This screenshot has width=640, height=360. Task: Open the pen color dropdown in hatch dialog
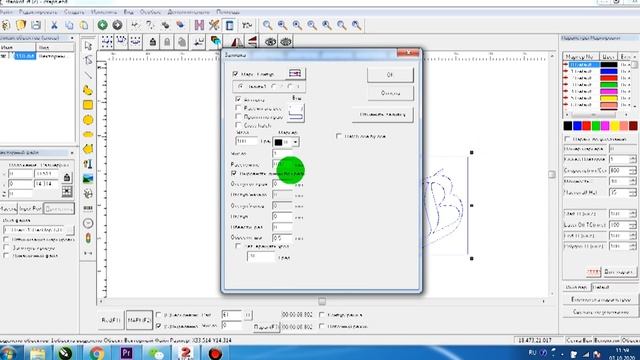tap(296, 142)
